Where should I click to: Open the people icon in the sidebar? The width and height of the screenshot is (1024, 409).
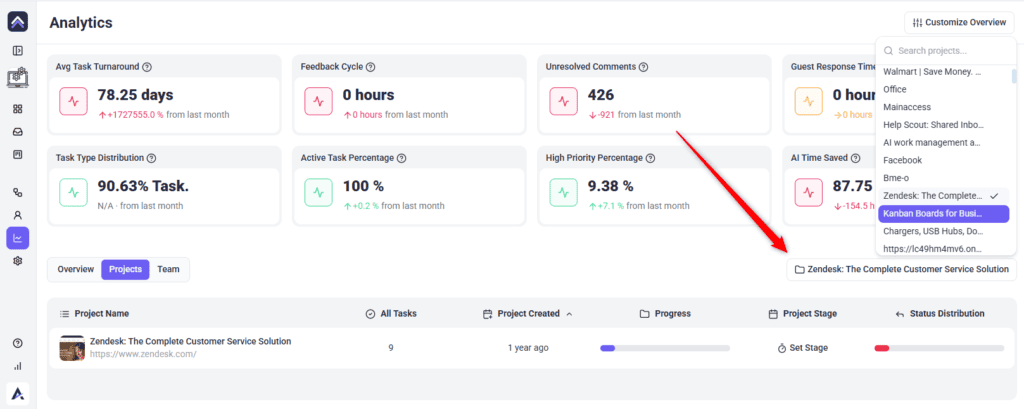coord(18,215)
